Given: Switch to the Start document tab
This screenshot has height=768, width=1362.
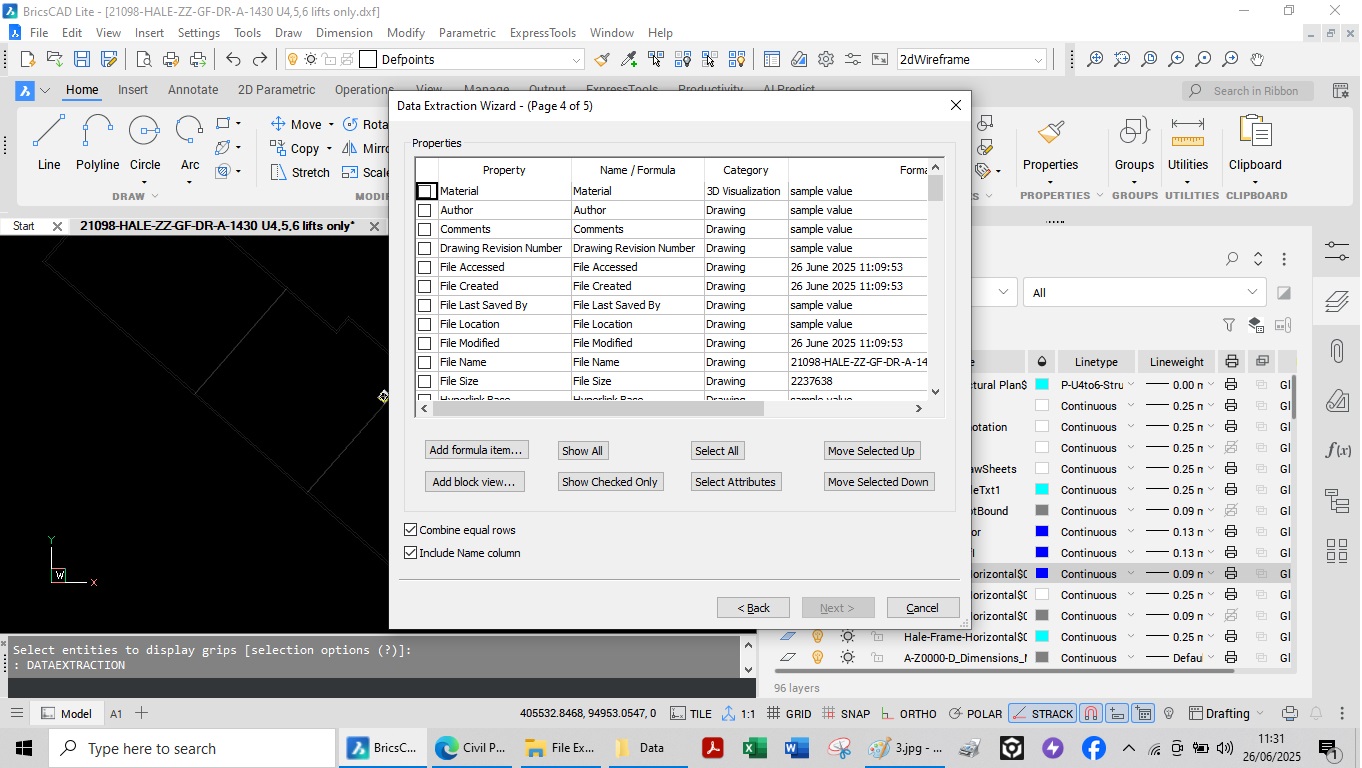Looking at the screenshot, I should click(23, 226).
